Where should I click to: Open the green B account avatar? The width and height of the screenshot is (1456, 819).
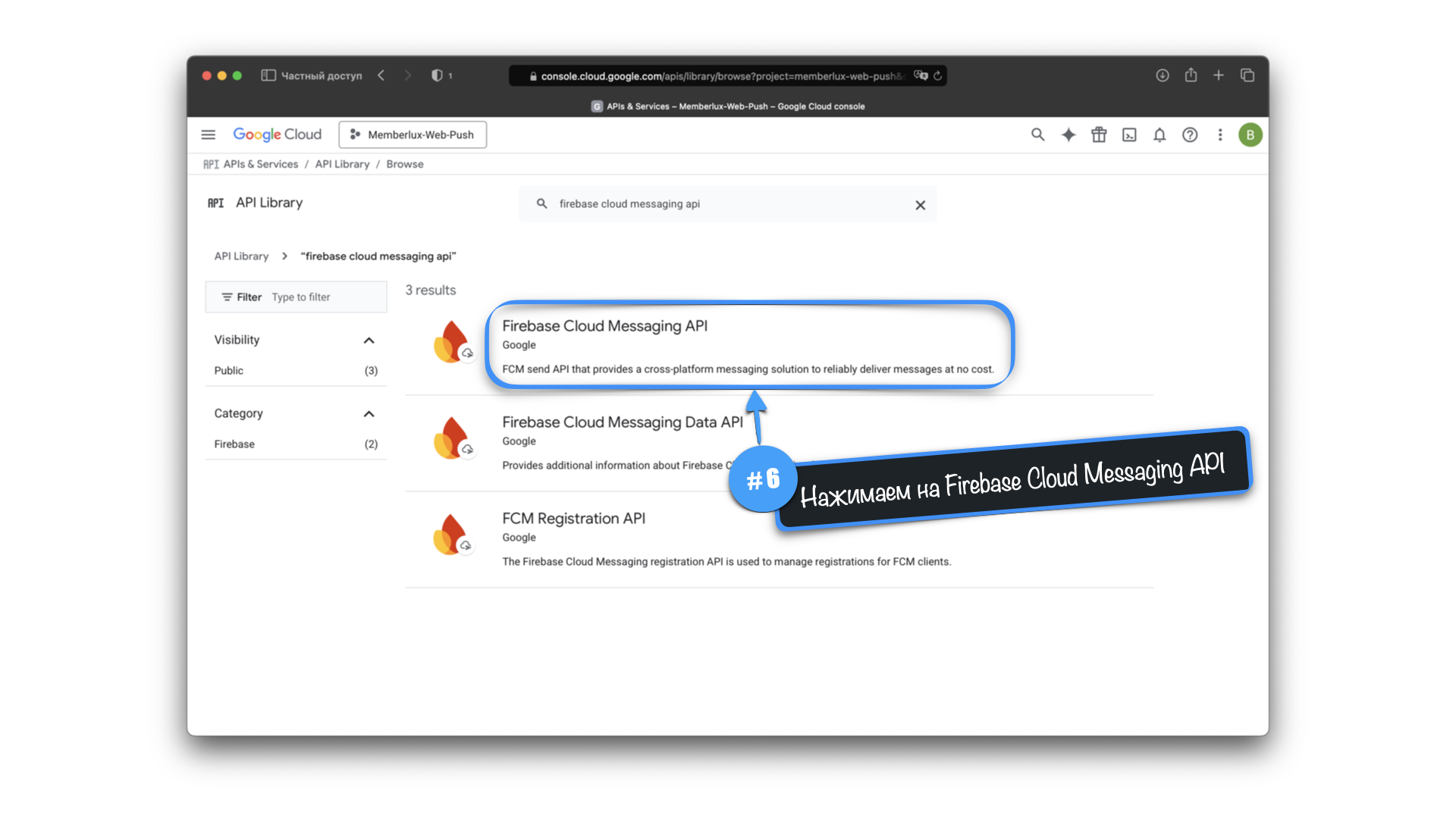[x=1250, y=135]
